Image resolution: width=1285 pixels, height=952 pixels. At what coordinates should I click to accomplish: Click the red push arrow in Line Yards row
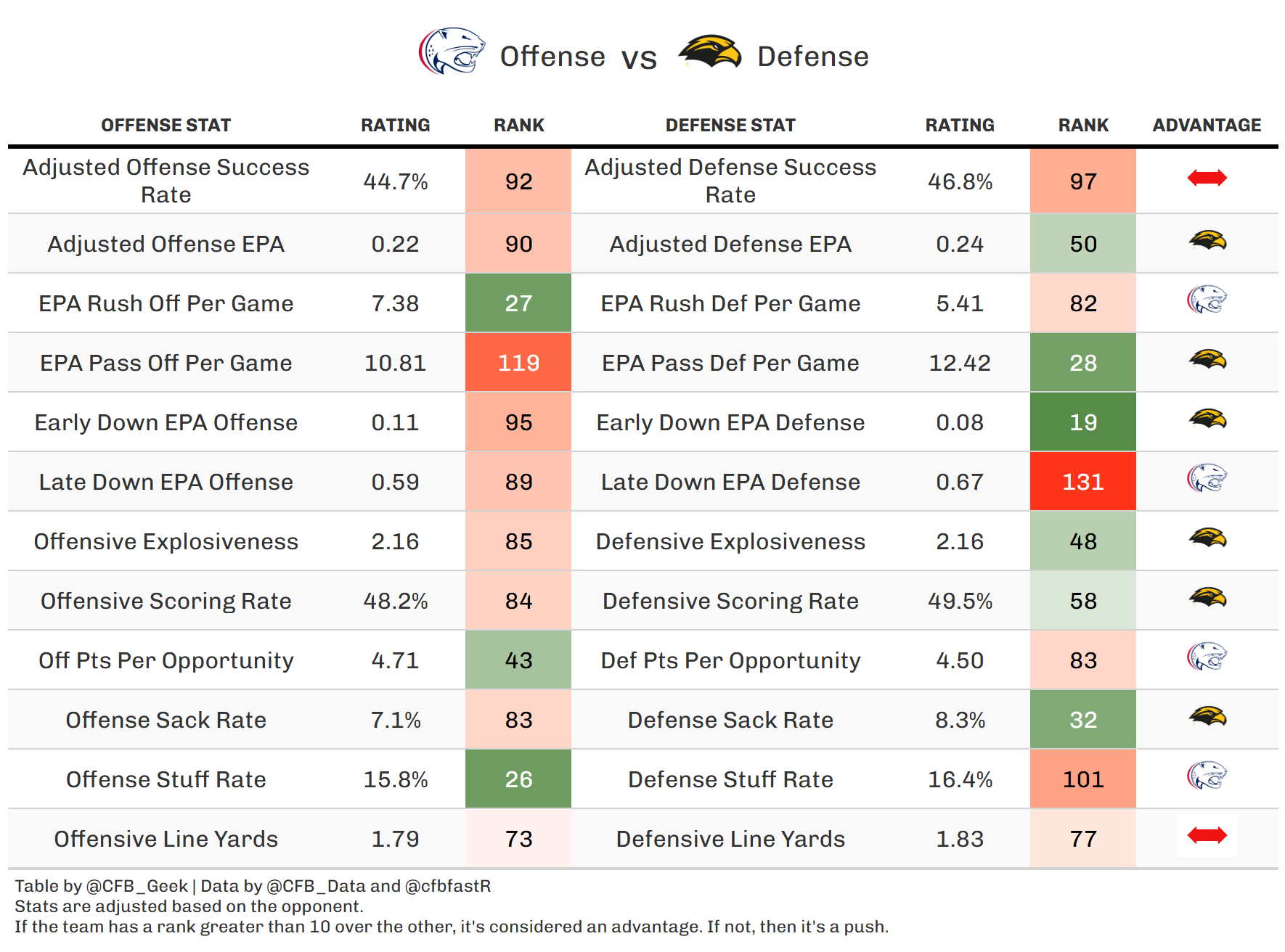pos(1207,835)
